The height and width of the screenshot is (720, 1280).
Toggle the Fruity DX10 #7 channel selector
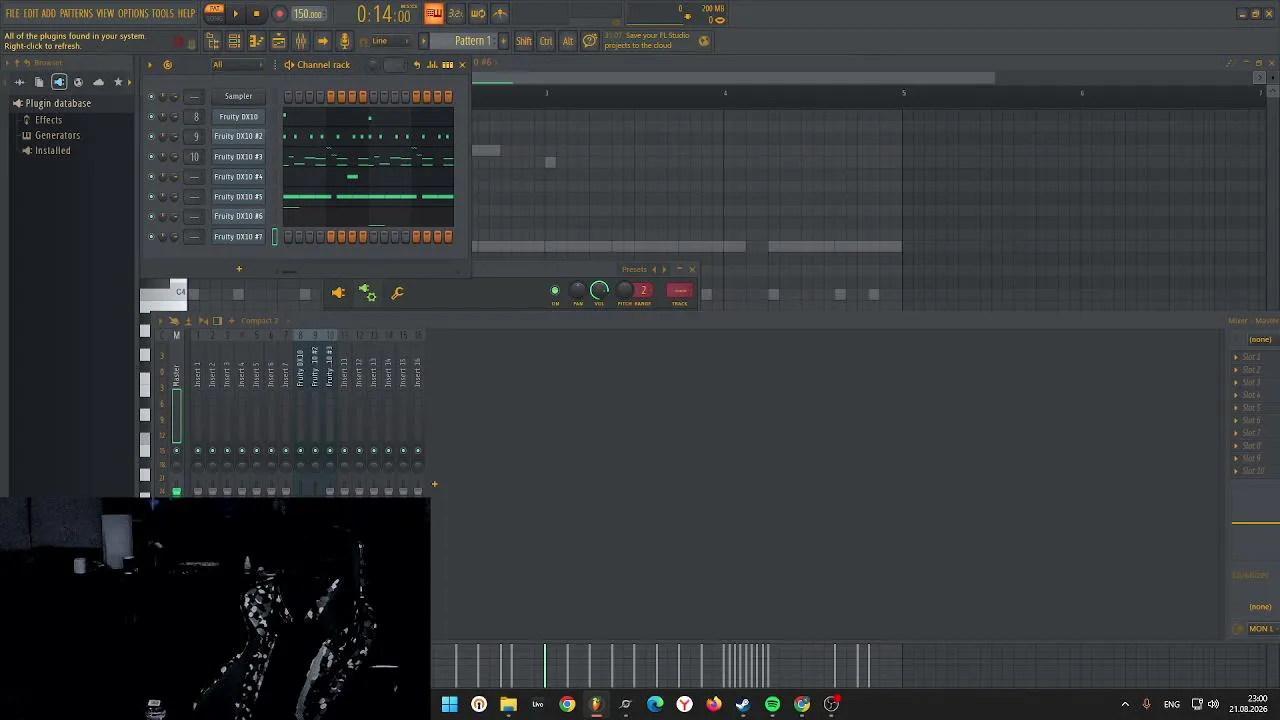point(275,237)
